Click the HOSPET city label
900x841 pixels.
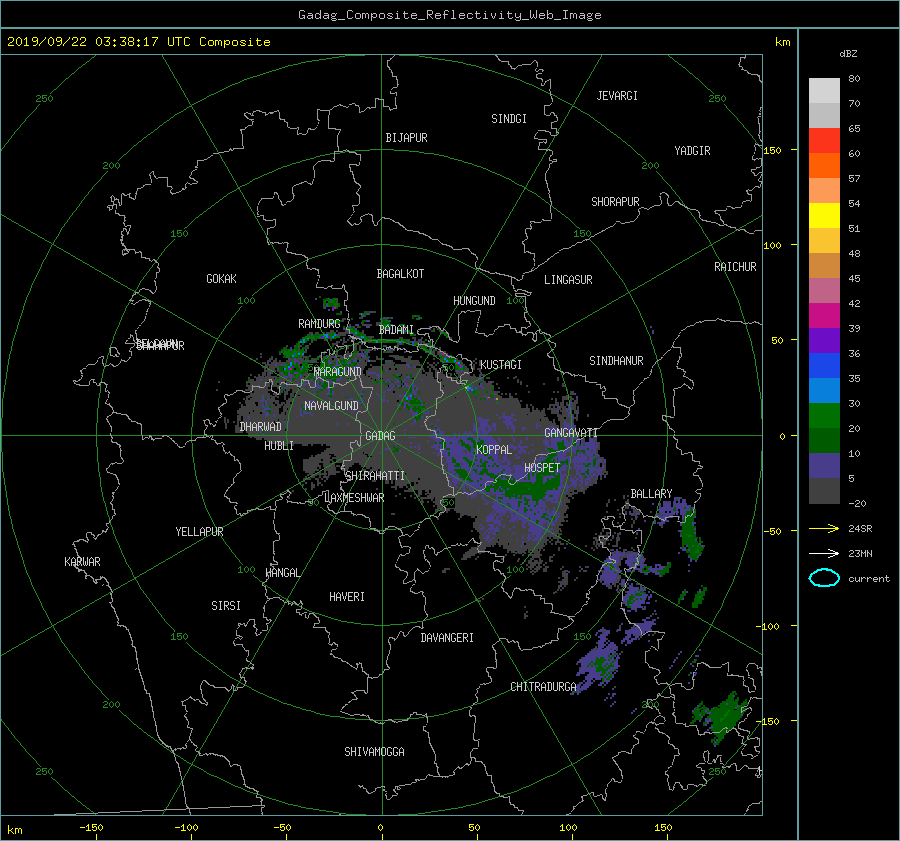(x=542, y=468)
